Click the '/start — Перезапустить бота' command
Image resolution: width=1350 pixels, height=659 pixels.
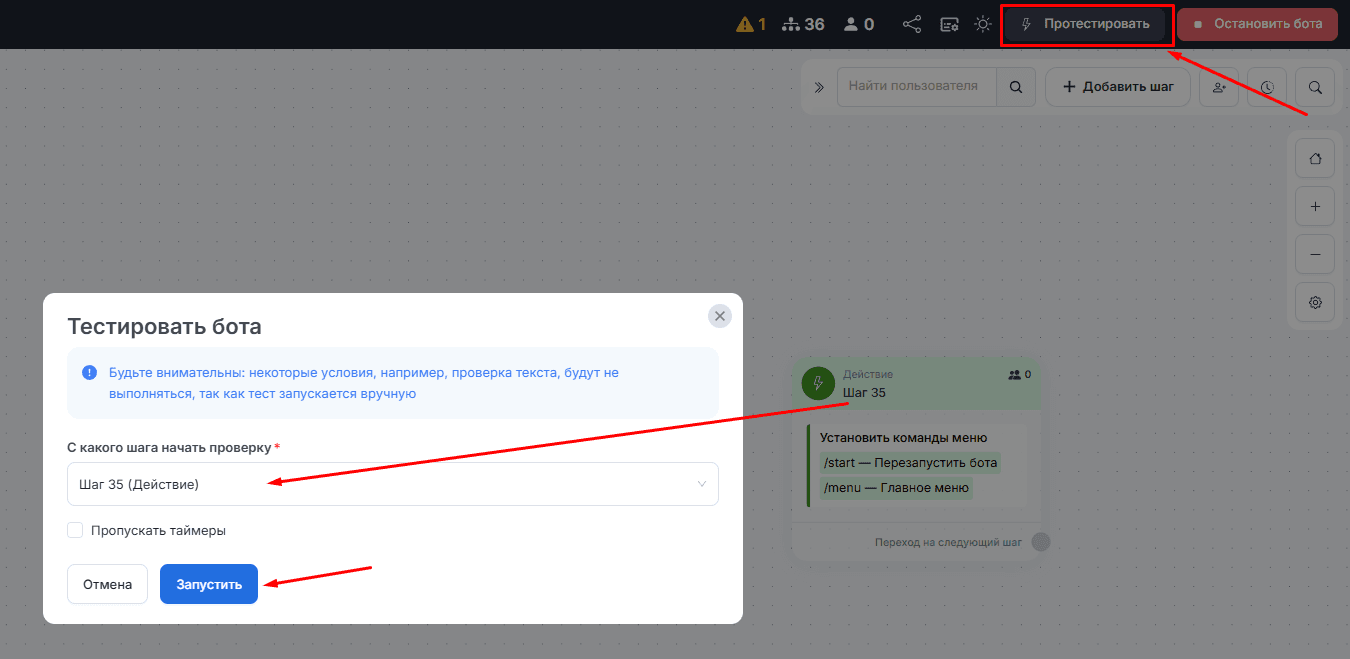[910, 463]
